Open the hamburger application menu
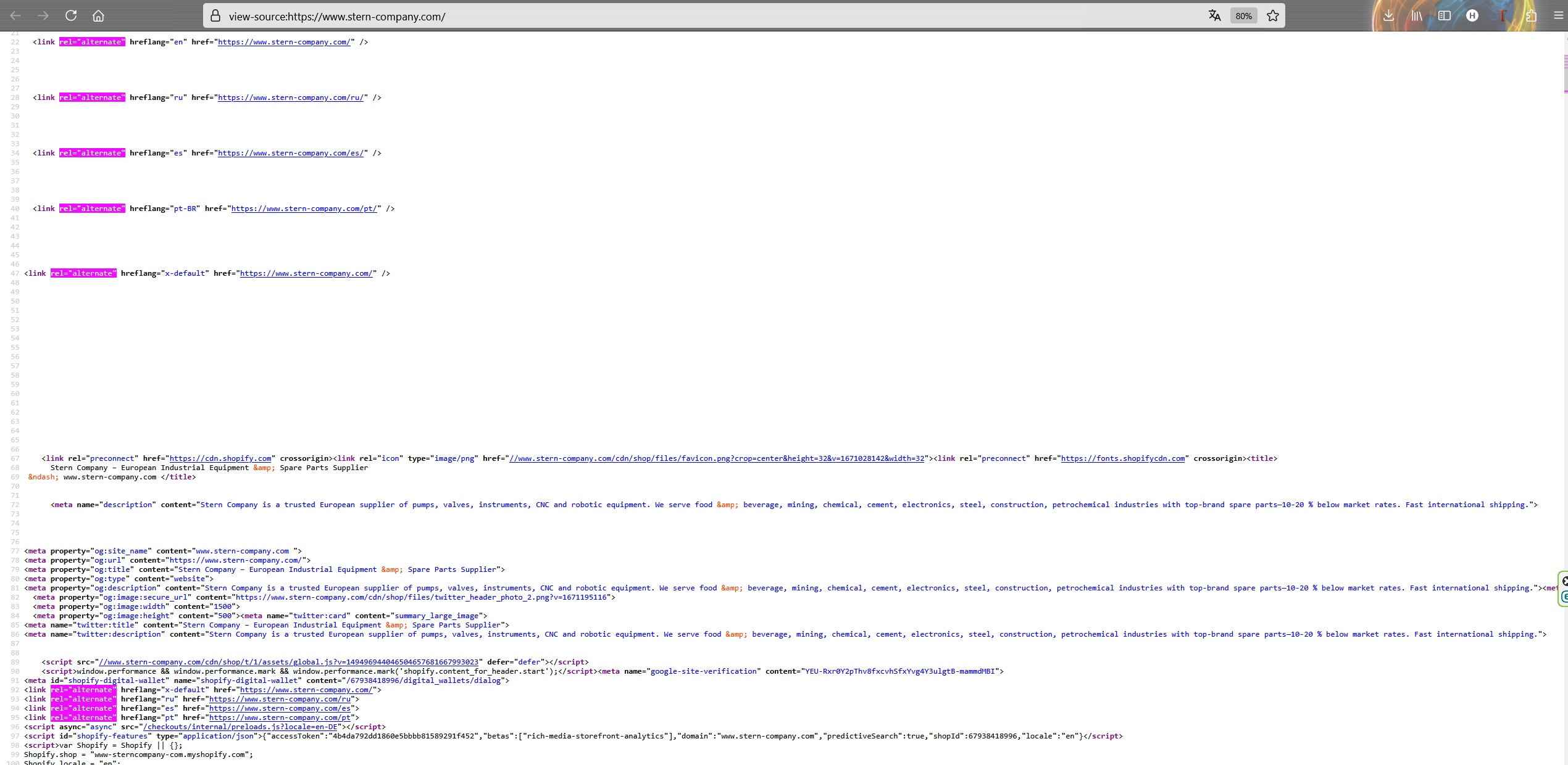The width and height of the screenshot is (1568, 765). [x=1559, y=16]
